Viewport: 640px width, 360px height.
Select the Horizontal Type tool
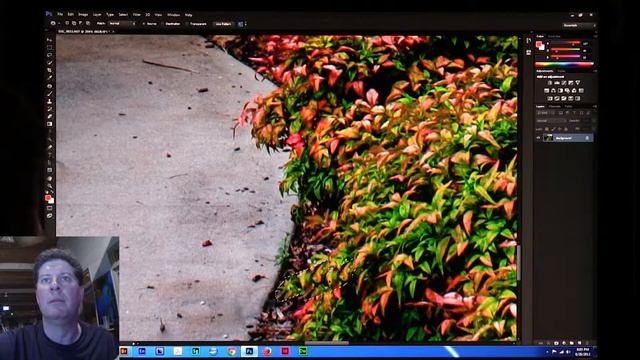[x=50, y=155]
